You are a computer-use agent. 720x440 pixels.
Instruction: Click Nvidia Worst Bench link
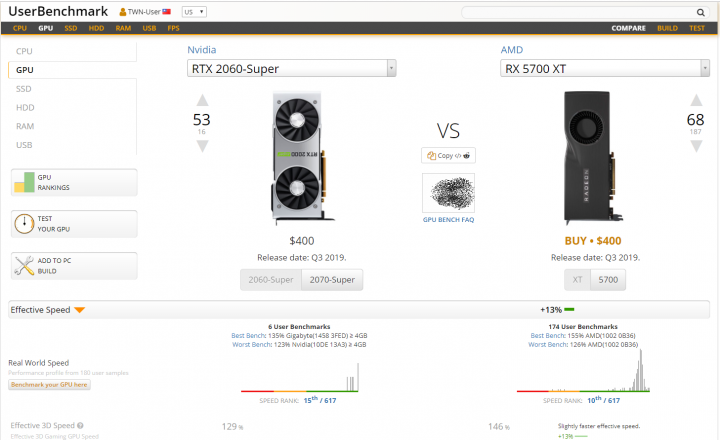tap(252, 344)
